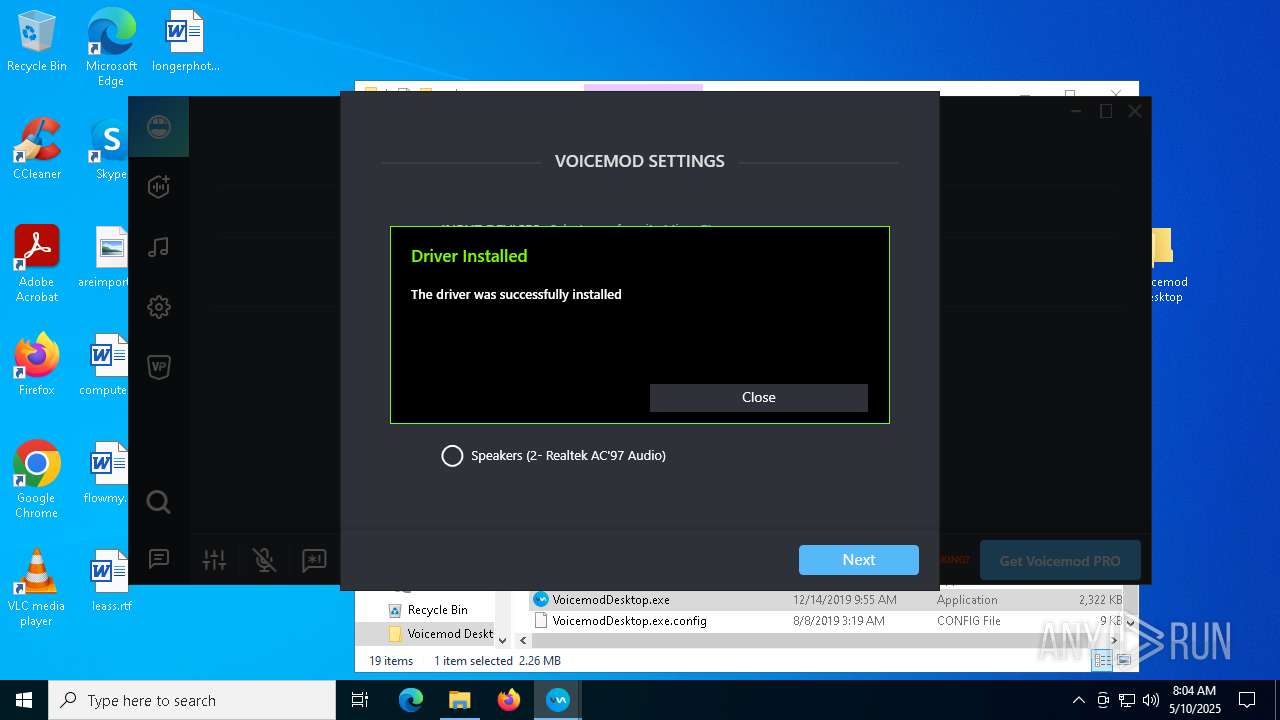Select the Speakers Realtek AC'97 Audio option

(553, 456)
